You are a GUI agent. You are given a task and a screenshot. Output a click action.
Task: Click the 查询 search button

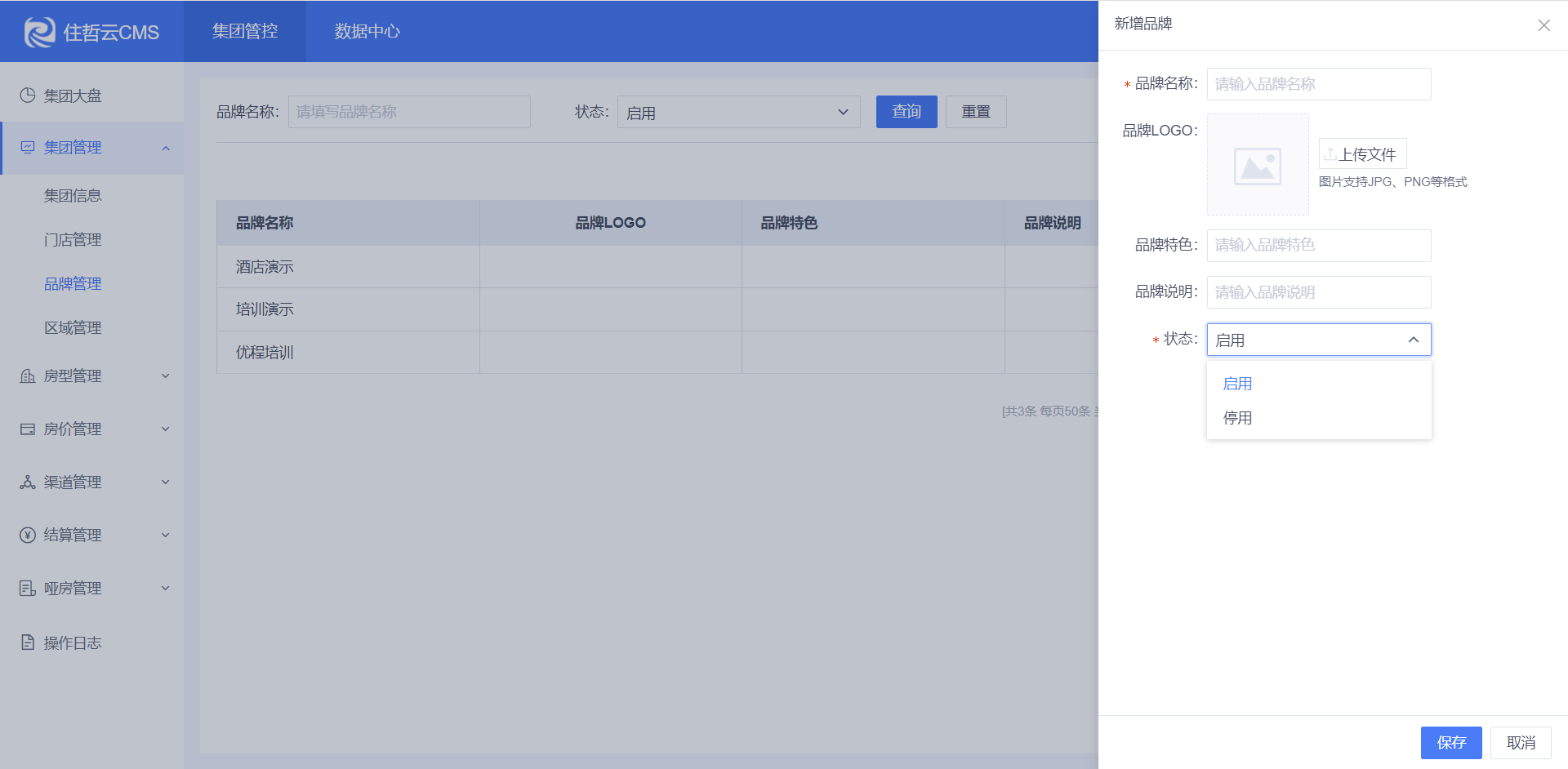pyautogui.click(x=906, y=112)
